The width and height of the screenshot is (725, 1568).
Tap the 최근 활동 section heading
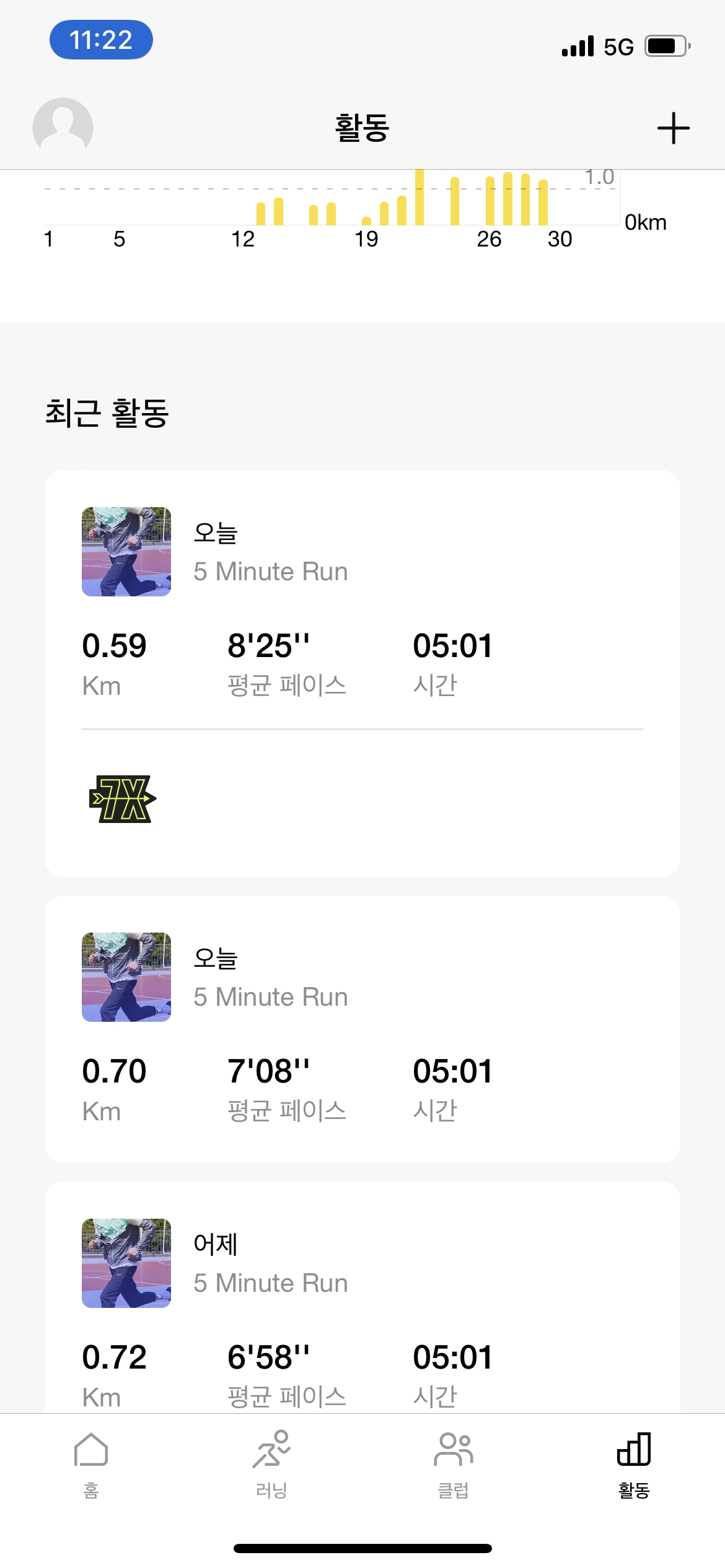[x=107, y=413]
